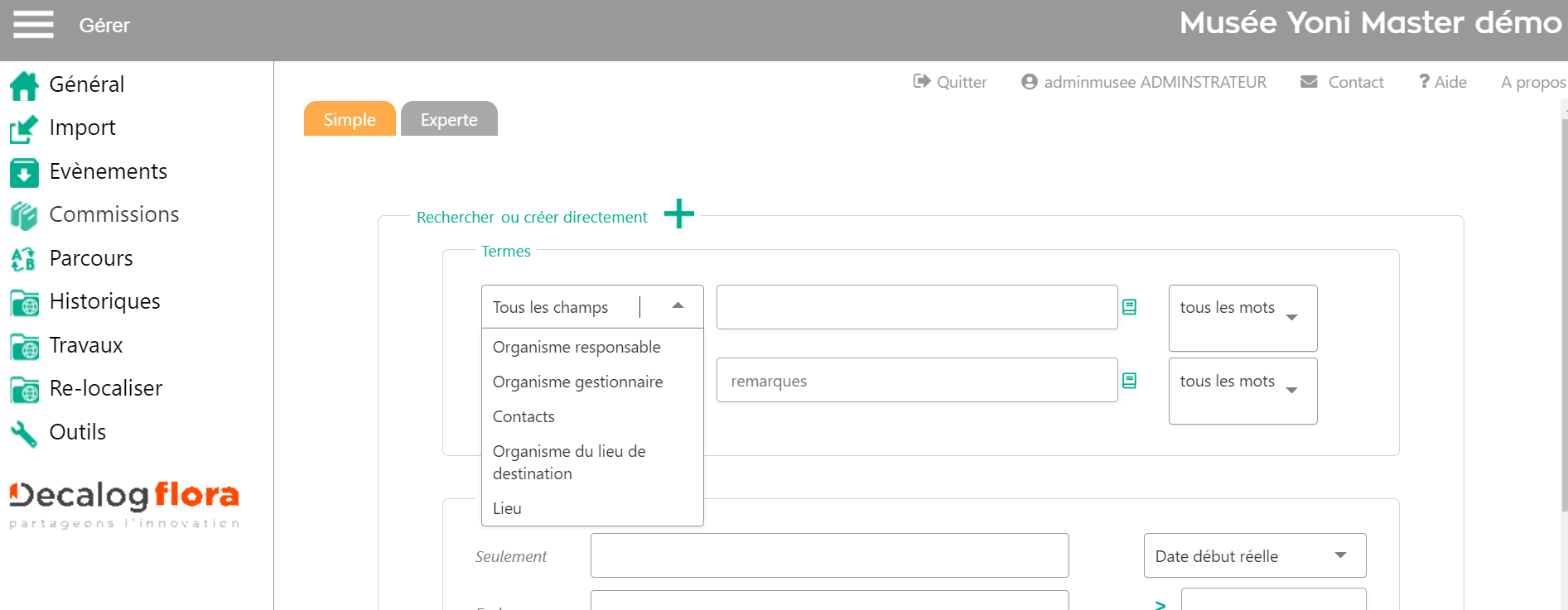Open the hamburger menu
Screen dimensions: 1568x610
tap(33, 25)
